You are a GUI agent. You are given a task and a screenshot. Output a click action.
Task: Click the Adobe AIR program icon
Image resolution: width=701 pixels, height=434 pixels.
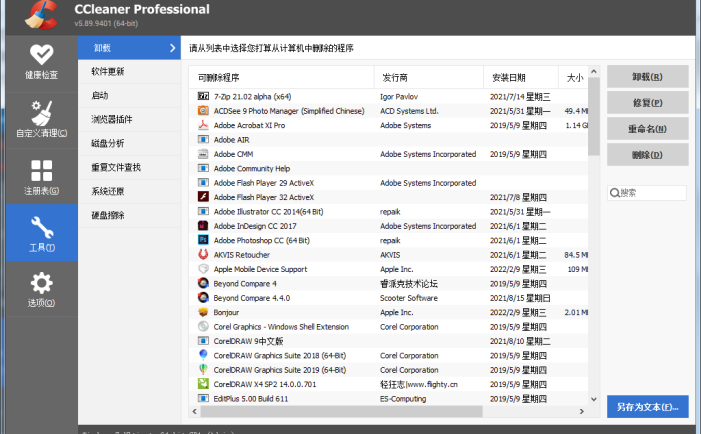203,139
